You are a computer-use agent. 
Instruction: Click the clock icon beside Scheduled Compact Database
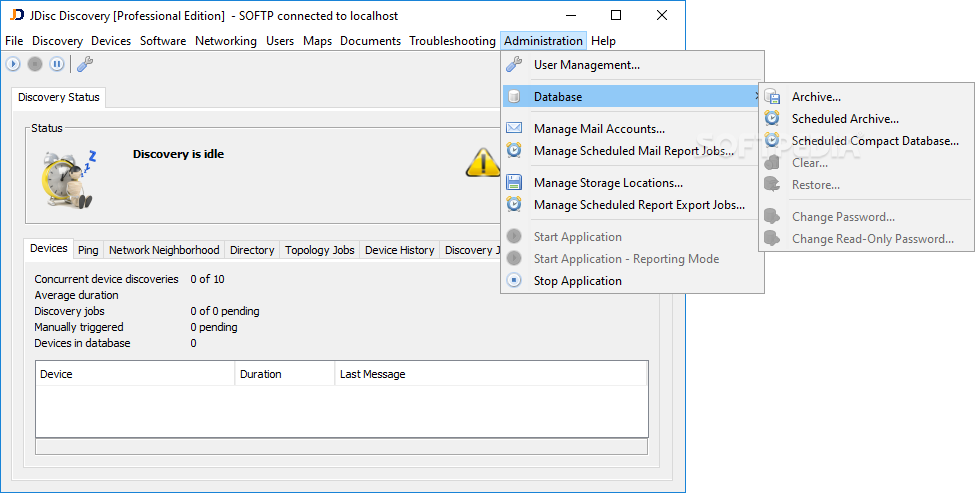tap(772, 140)
